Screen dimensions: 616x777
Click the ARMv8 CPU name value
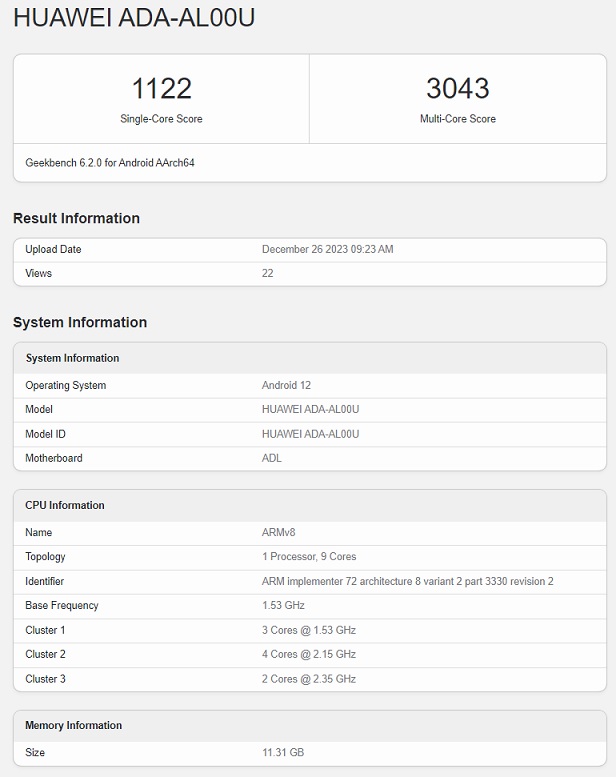point(277,532)
